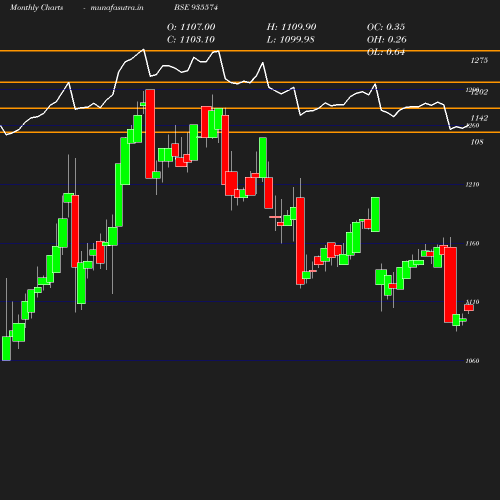Click the 1202 level label

480,92
